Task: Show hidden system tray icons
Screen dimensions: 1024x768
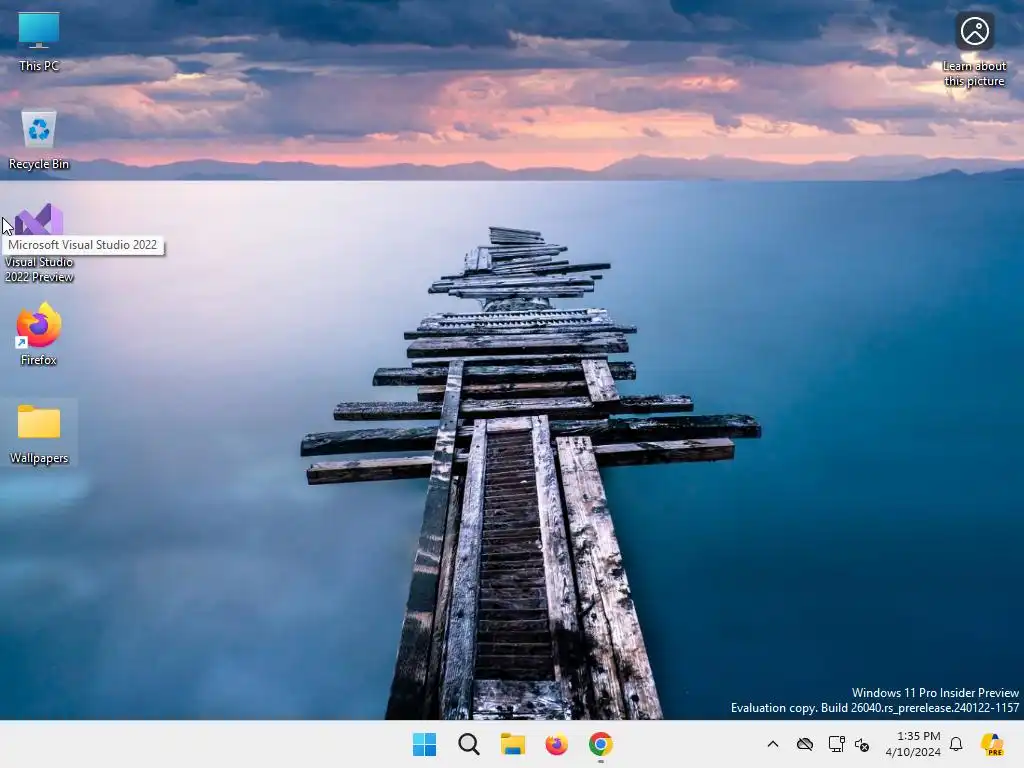Action: (773, 744)
